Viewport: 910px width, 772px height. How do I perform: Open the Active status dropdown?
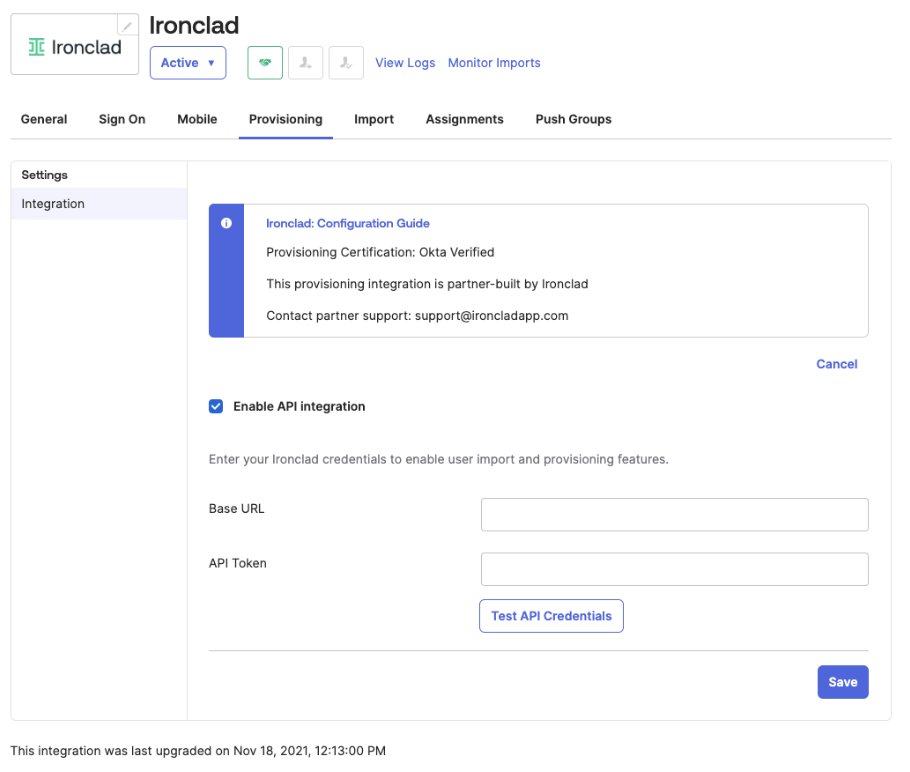coord(188,63)
